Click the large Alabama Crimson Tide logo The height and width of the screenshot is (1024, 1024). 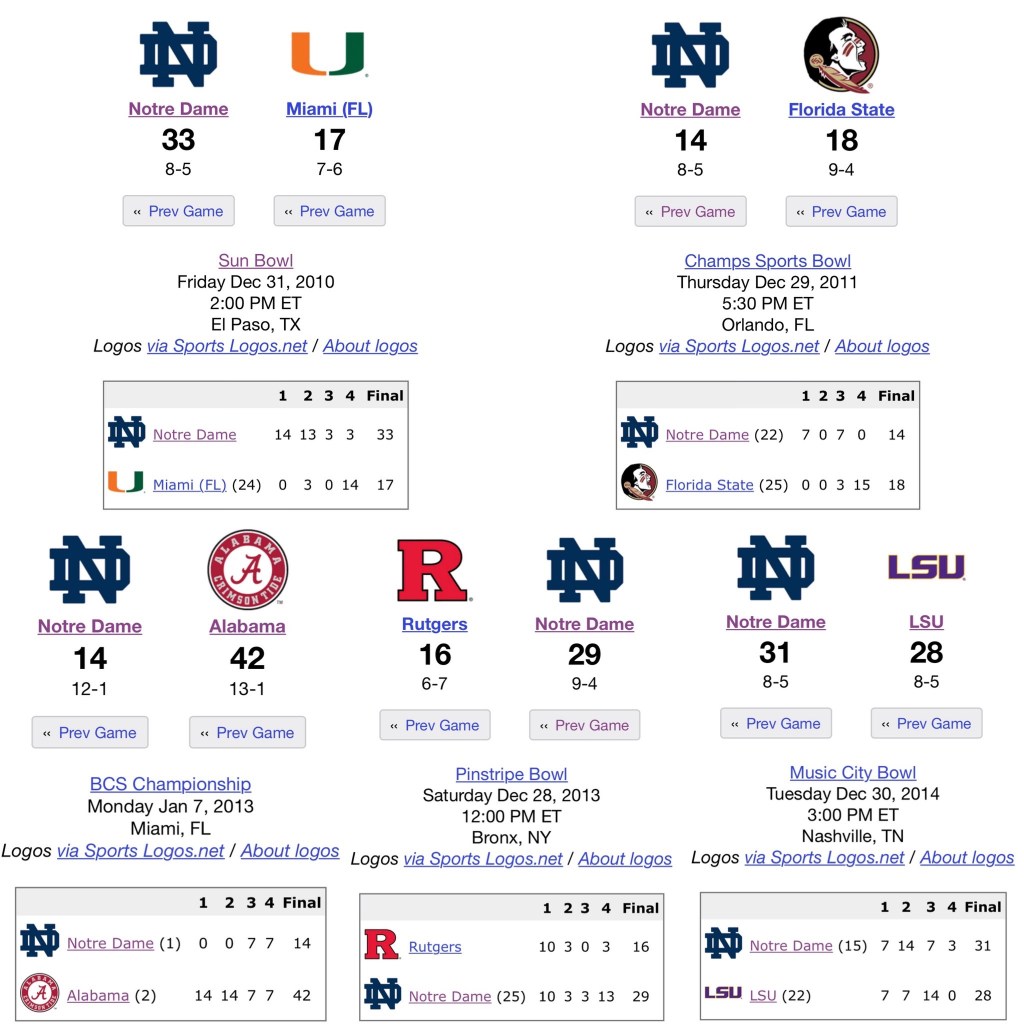pos(247,570)
